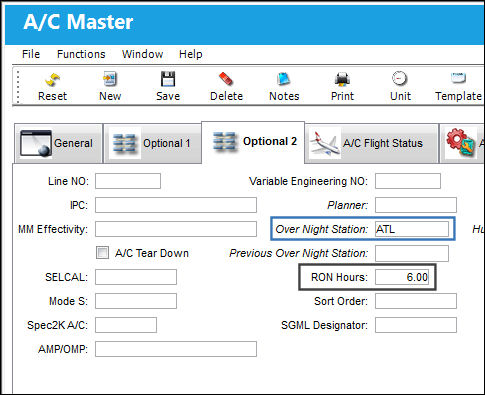Click the RON Hours field showing 6.00
Viewport: 485px width, 395px height.
pos(402,277)
